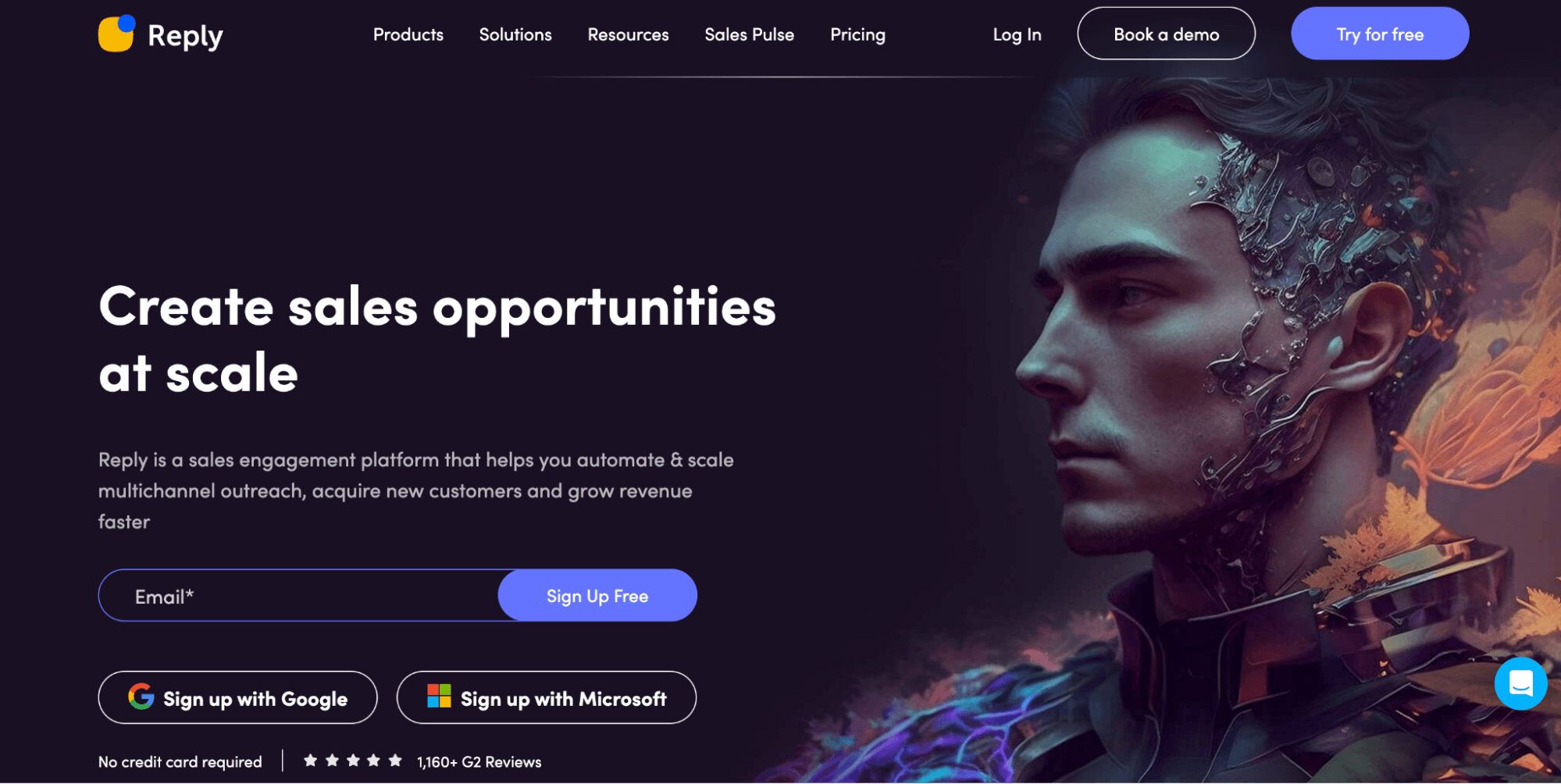
Task: Open the 1,160+ G2 Reviews text
Action: (x=479, y=761)
